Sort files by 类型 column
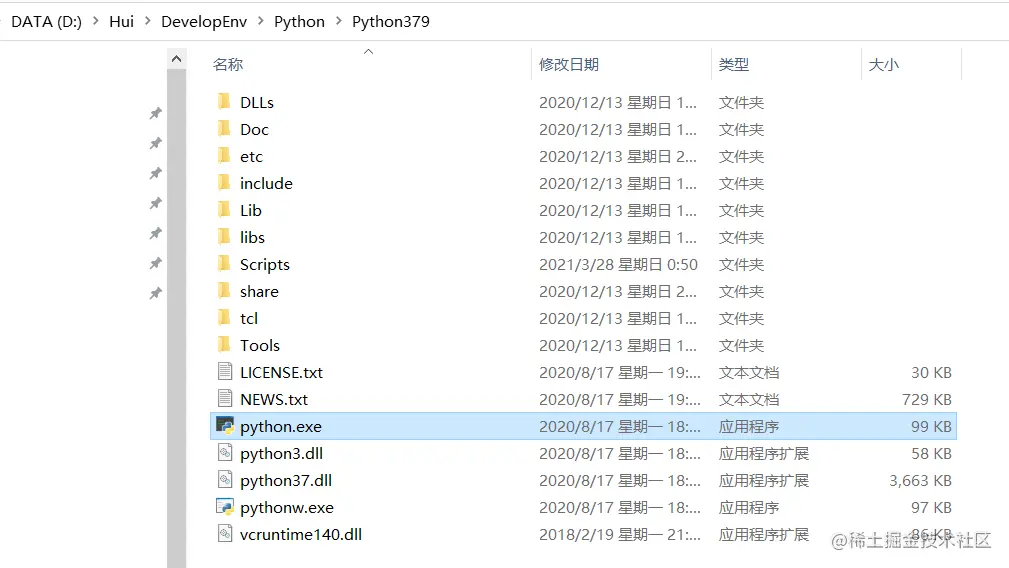The image size is (1009, 568). point(734,64)
